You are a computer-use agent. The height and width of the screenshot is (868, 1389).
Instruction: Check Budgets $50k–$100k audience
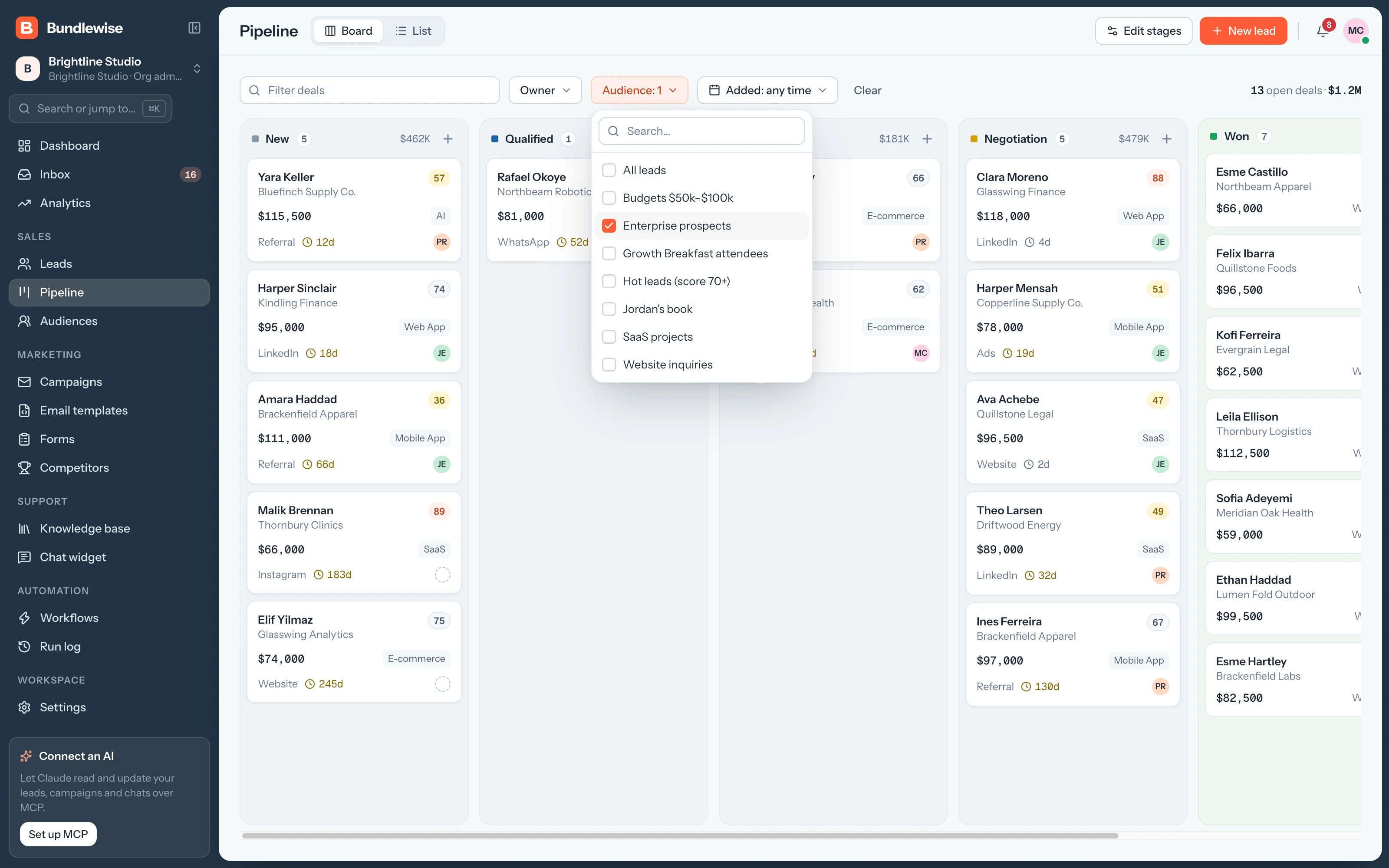(x=609, y=198)
